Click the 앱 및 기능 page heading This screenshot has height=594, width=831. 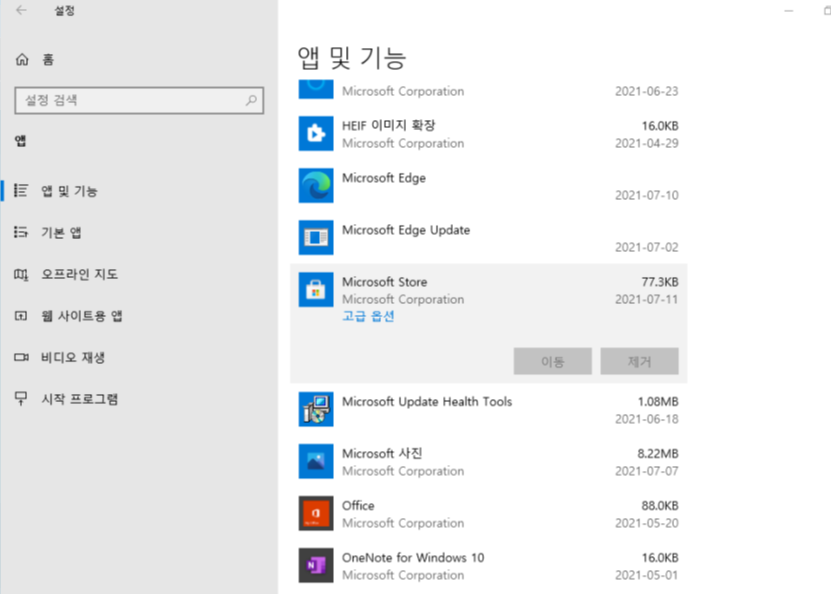click(352, 58)
